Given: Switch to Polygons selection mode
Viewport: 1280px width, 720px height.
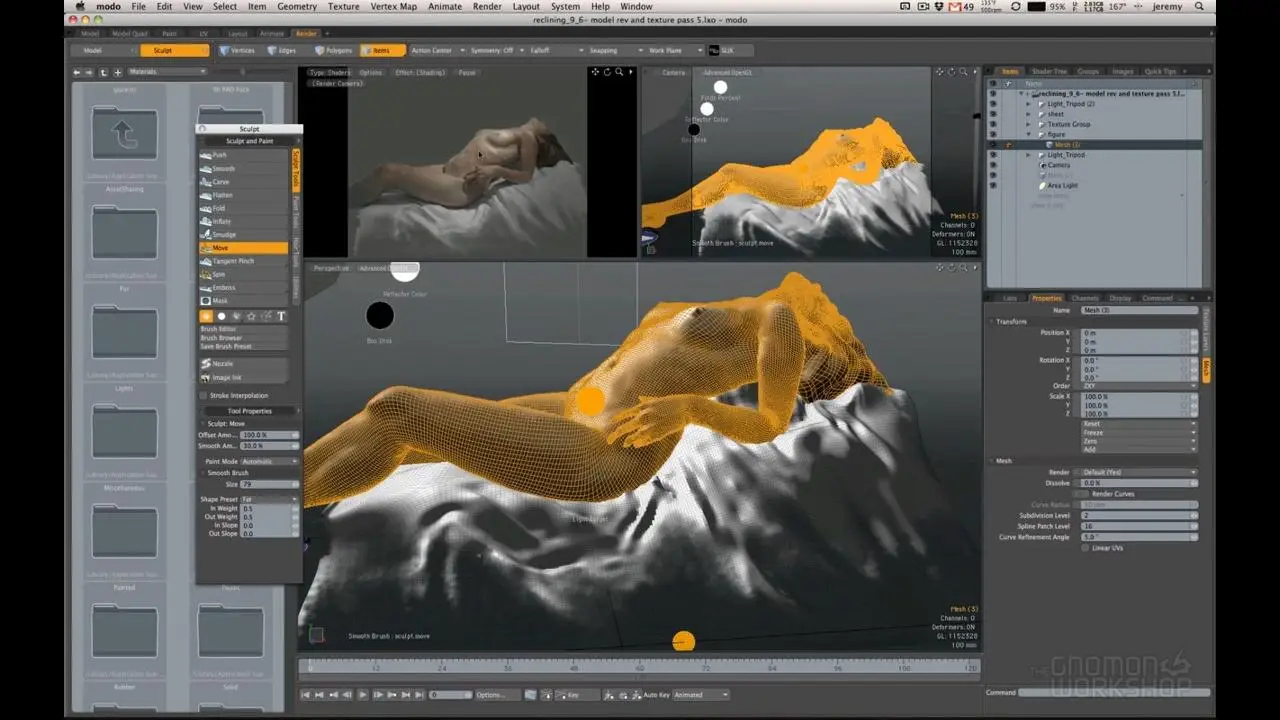Looking at the screenshot, I should click(x=333, y=50).
